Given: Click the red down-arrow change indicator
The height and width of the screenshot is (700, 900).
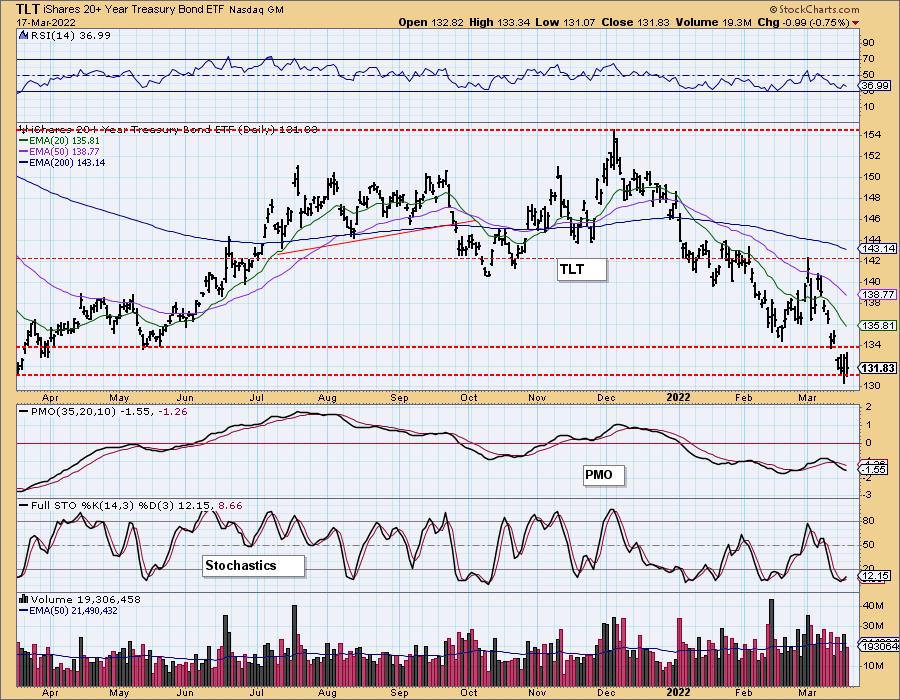Looking at the screenshot, I should point(856,23).
